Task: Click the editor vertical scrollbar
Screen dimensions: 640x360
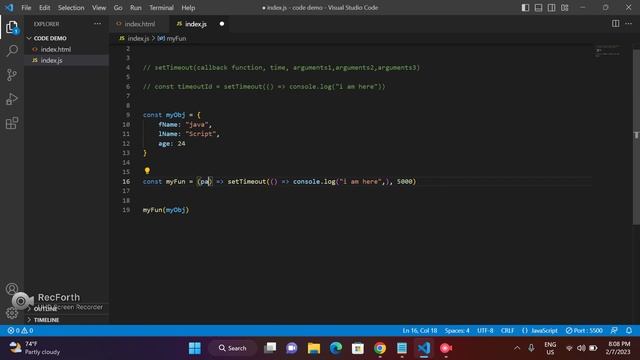Action: pos(636,137)
